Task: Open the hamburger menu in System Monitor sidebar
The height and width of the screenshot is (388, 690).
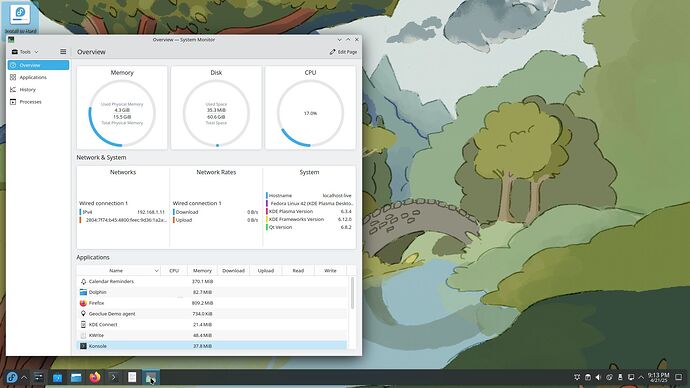Action: [x=63, y=52]
